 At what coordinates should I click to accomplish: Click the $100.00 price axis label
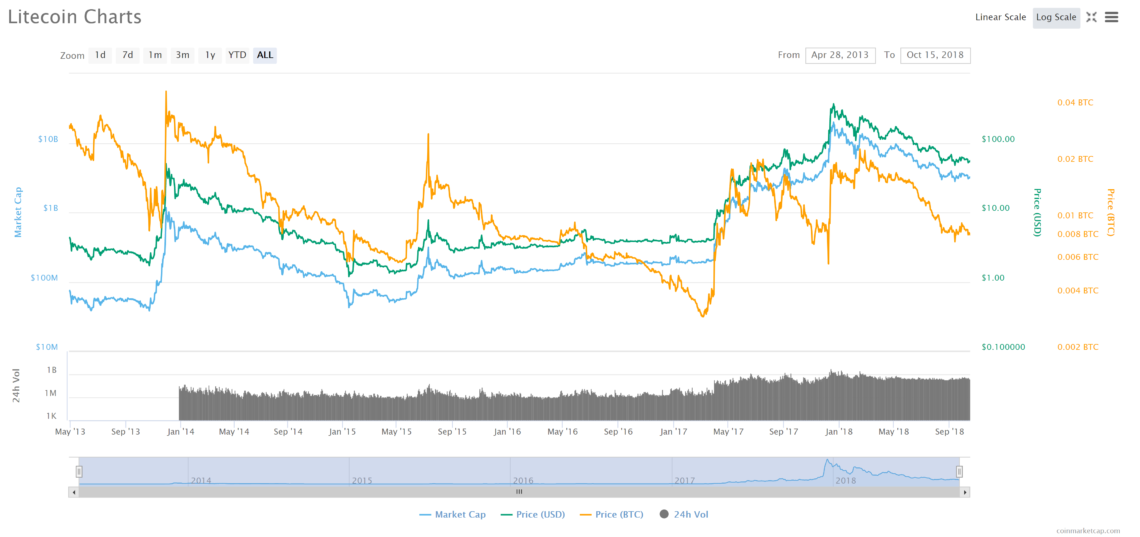pos(998,139)
